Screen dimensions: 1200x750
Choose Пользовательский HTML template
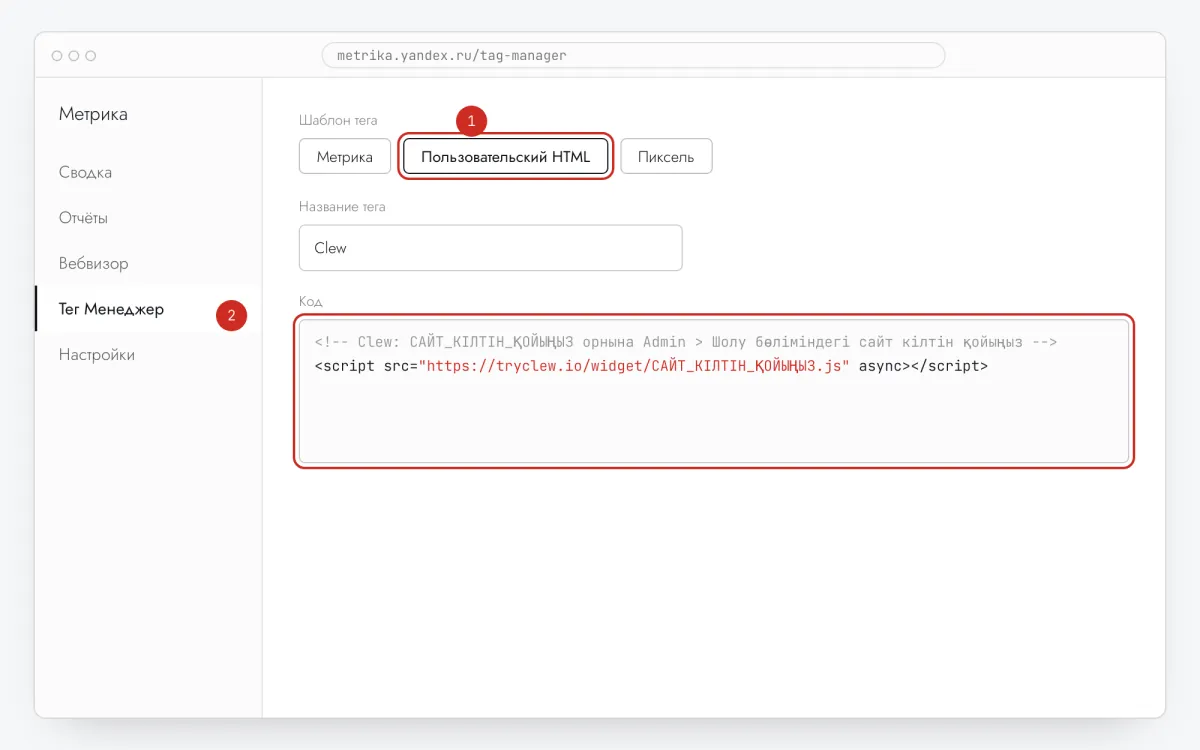pyautogui.click(x=506, y=156)
